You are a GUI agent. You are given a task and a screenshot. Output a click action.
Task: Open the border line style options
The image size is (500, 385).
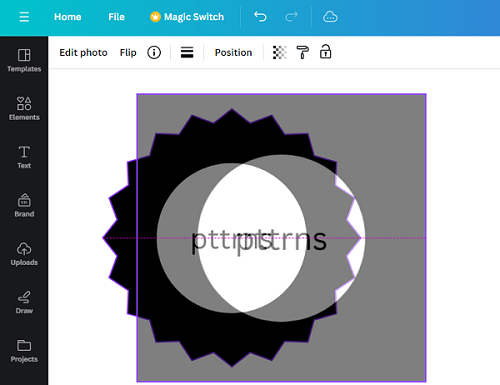pyautogui.click(x=187, y=53)
